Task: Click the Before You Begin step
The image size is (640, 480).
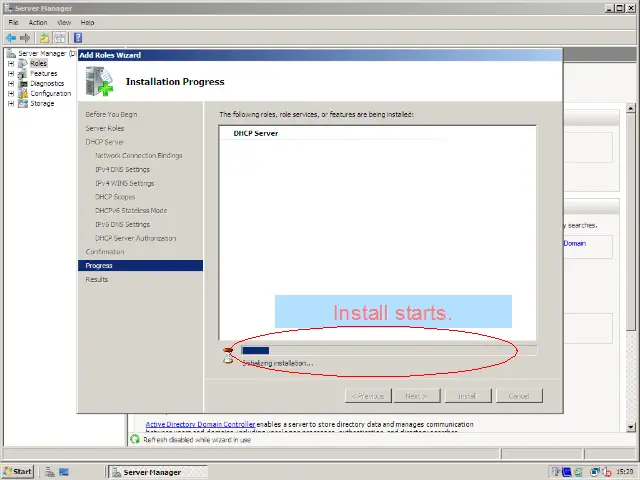Action: 111,114
